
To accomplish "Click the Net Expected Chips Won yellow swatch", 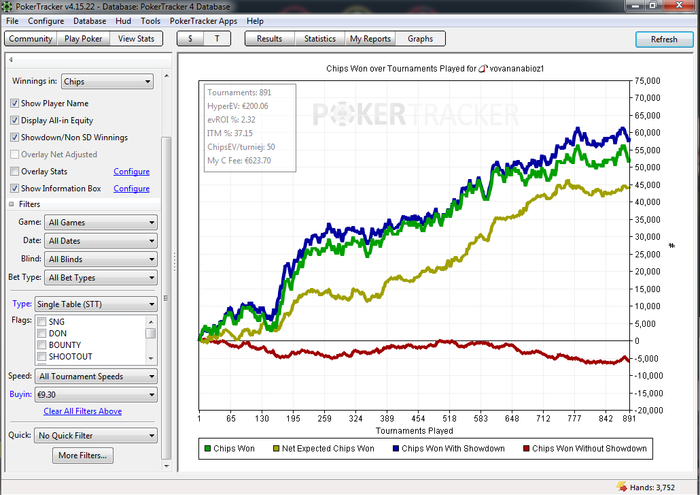I will (x=276, y=449).
